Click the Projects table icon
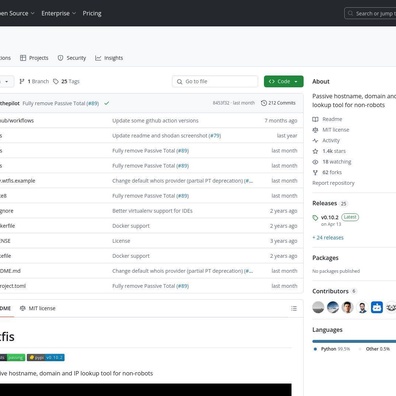Screen dimensions: 396x396 pyautogui.click(x=23, y=58)
